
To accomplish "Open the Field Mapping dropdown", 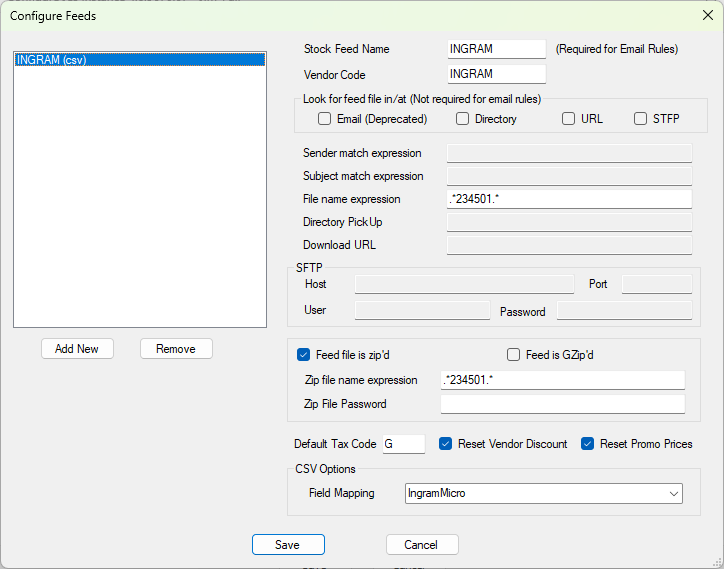I will pyautogui.click(x=543, y=493).
